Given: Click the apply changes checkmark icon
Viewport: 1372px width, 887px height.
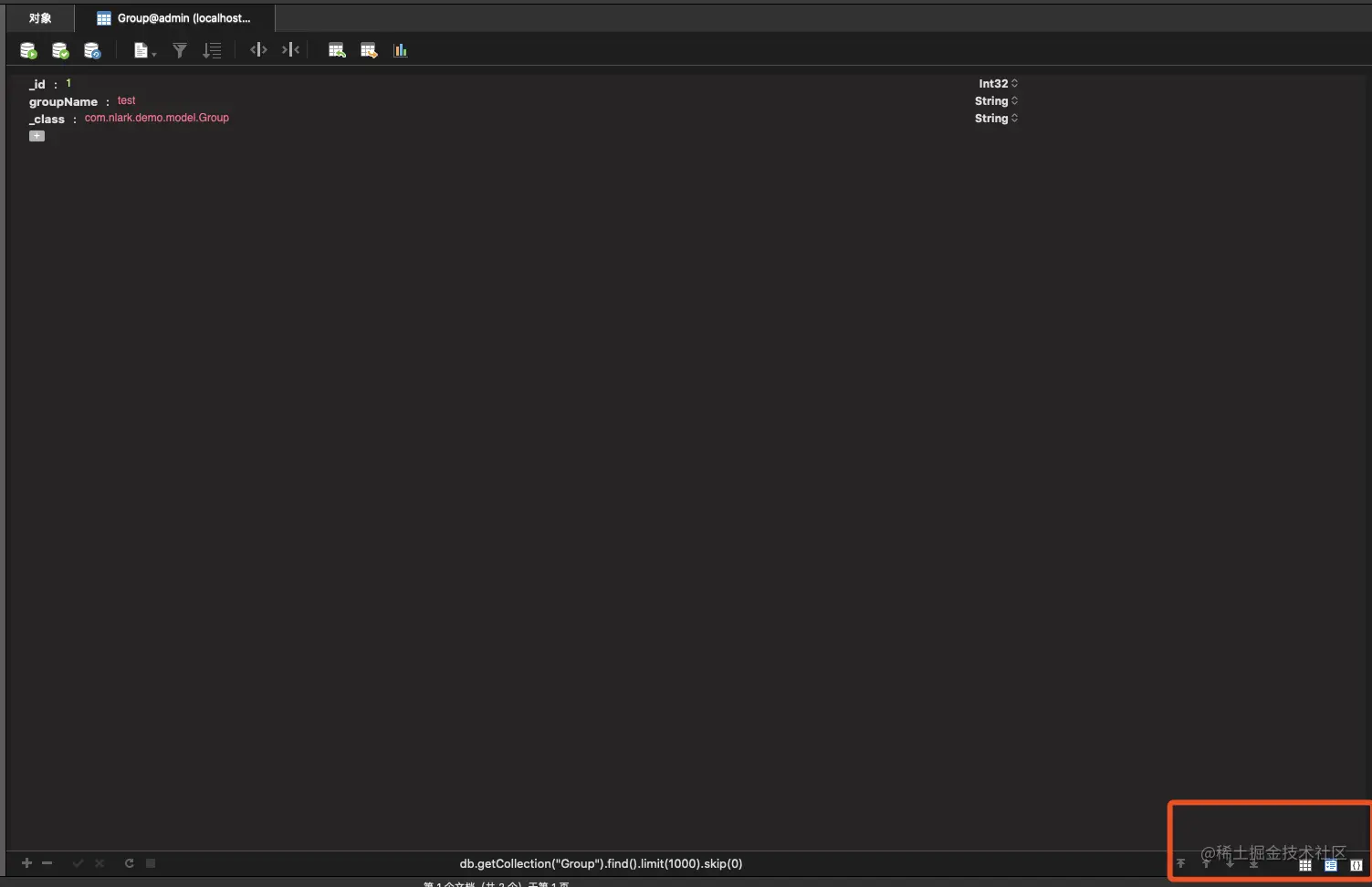Looking at the screenshot, I should [x=78, y=863].
